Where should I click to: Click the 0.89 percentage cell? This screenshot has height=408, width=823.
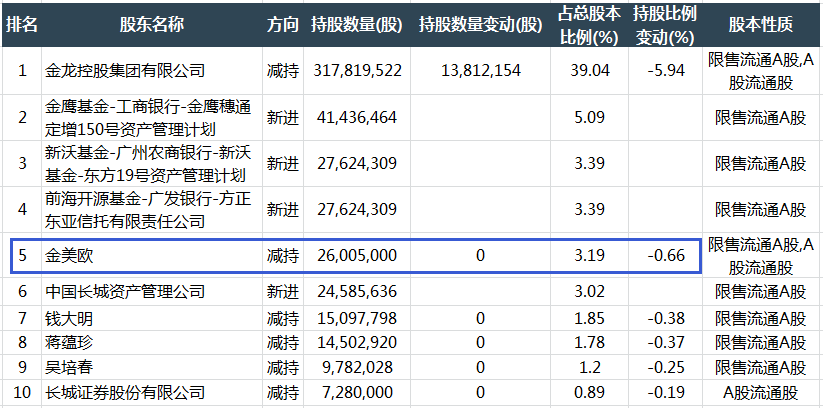(x=589, y=392)
